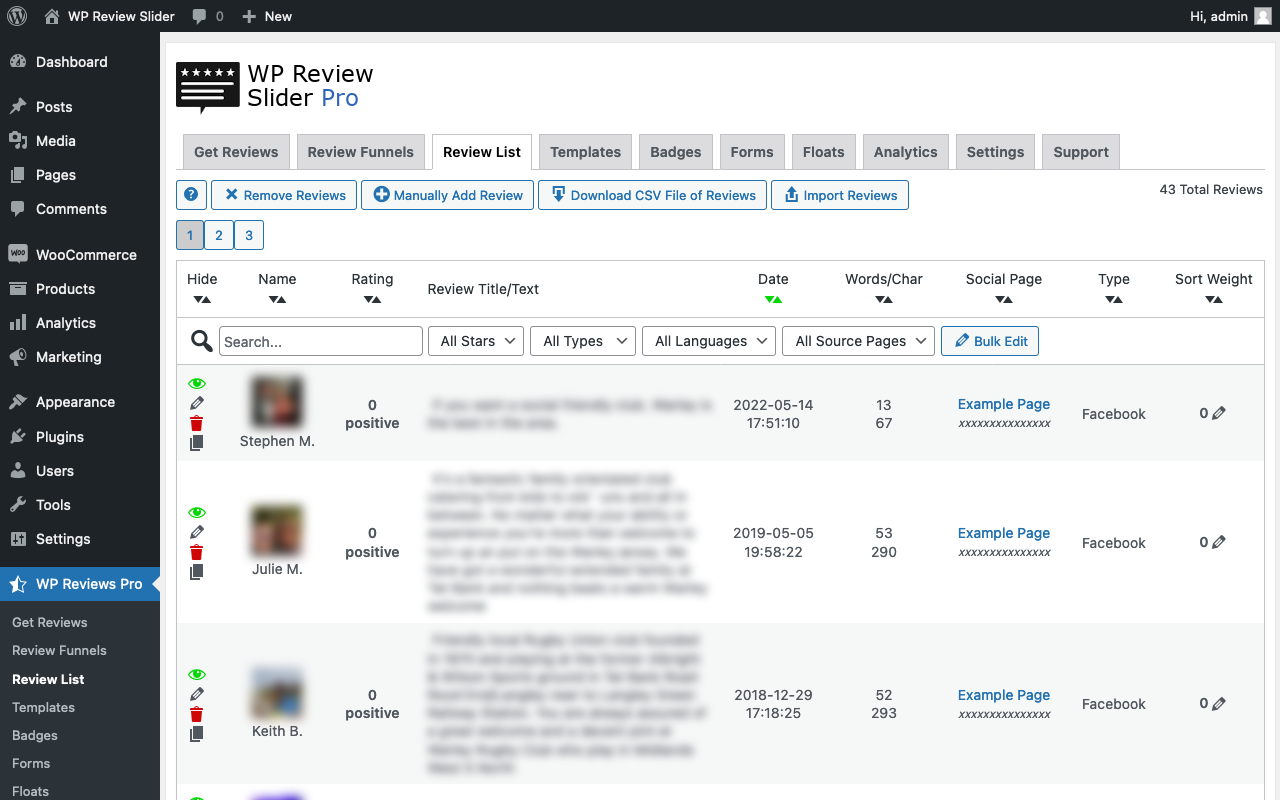Open the Settings tab in plugin header
Image resolution: width=1280 pixels, height=800 pixels.
pyautogui.click(x=995, y=152)
